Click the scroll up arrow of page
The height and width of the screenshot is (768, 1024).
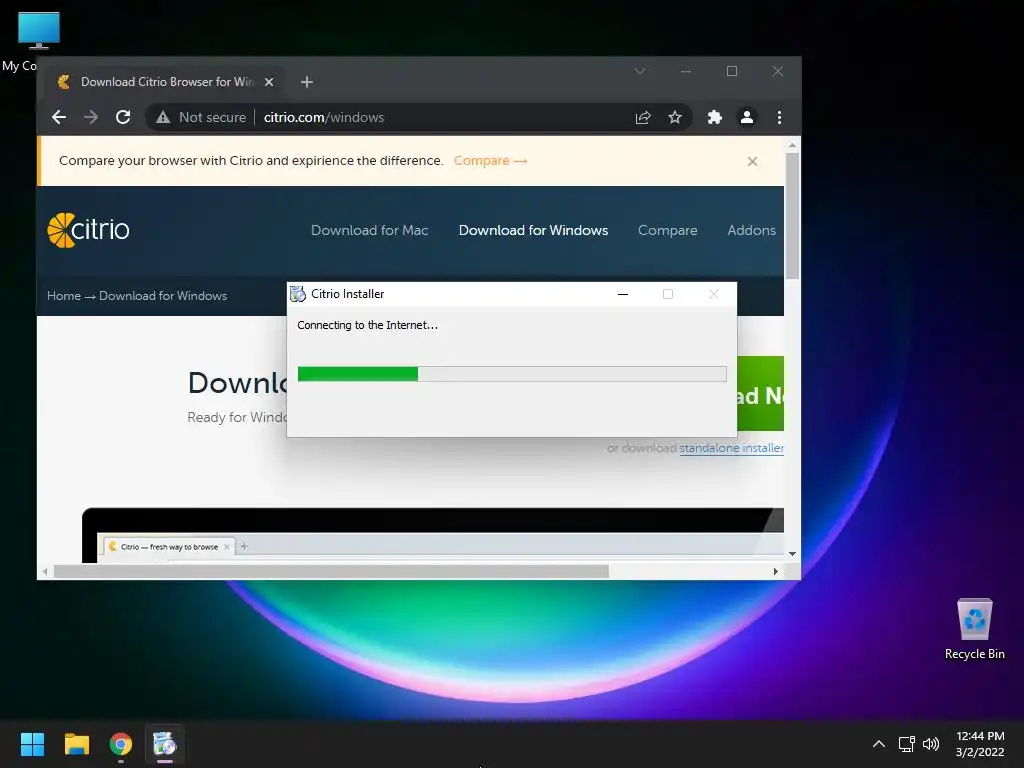point(792,145)
